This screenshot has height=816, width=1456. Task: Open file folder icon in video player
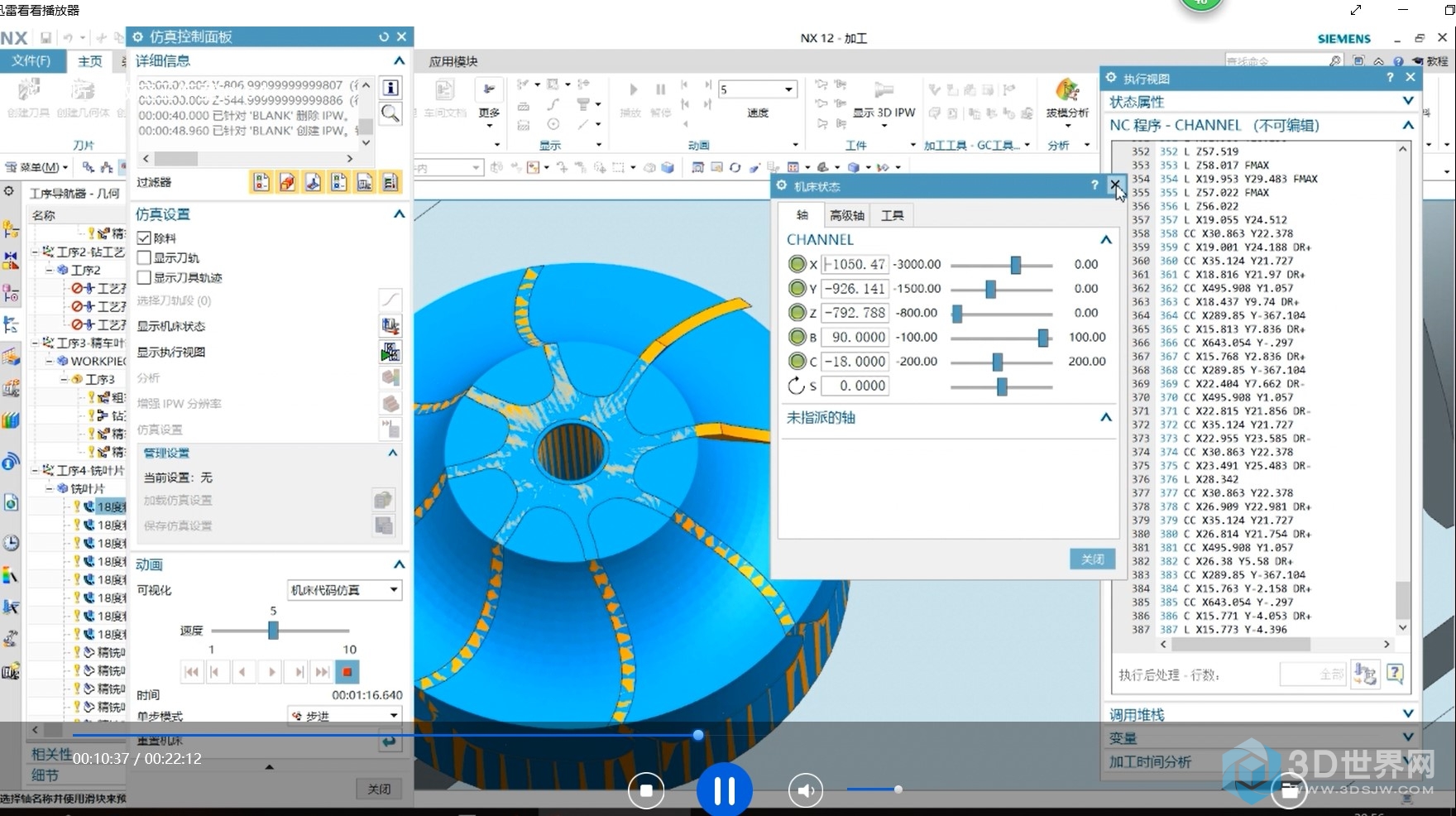point(1289,790)
